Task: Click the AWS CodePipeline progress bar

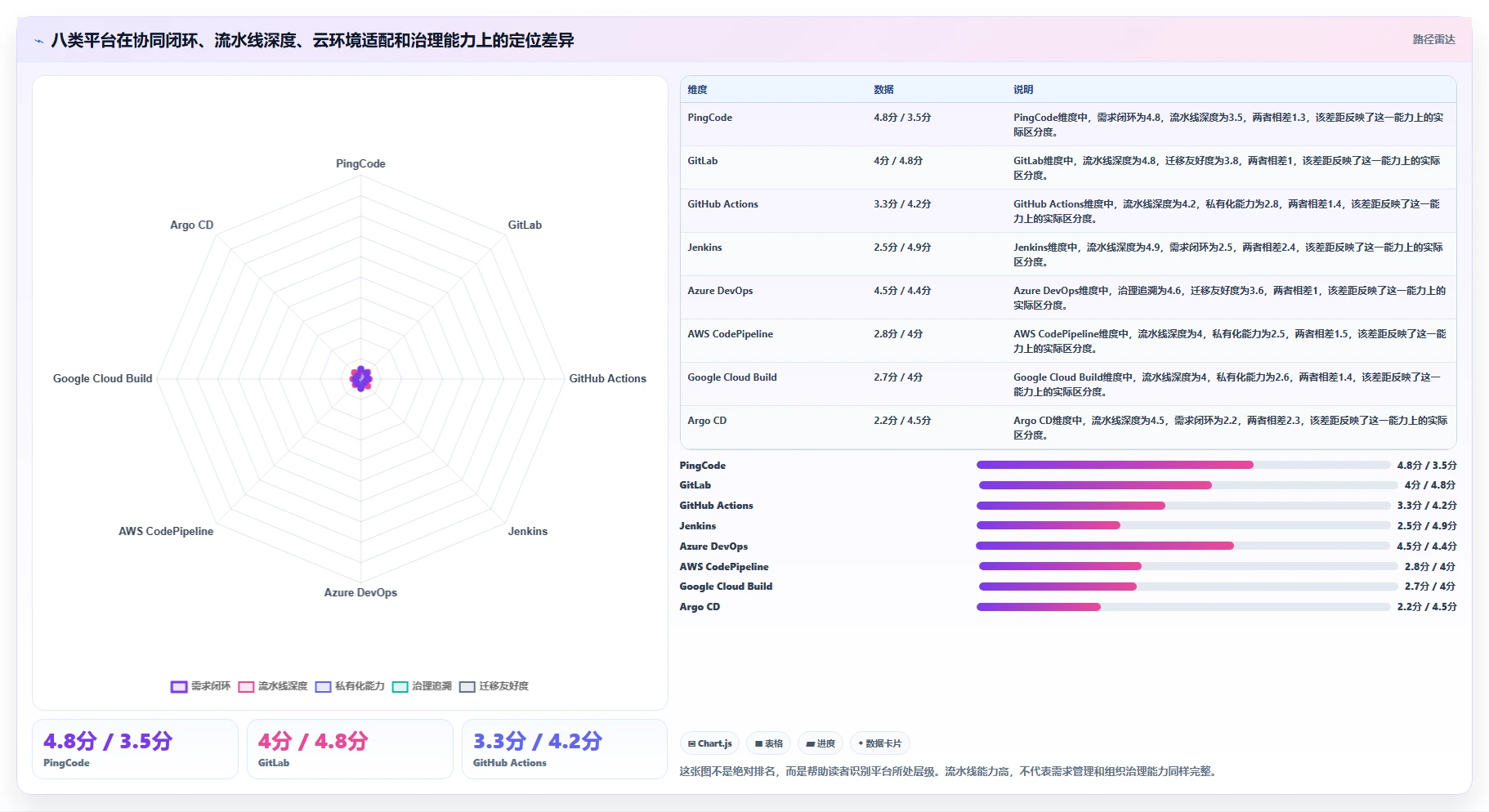Action: (1188, 566)
